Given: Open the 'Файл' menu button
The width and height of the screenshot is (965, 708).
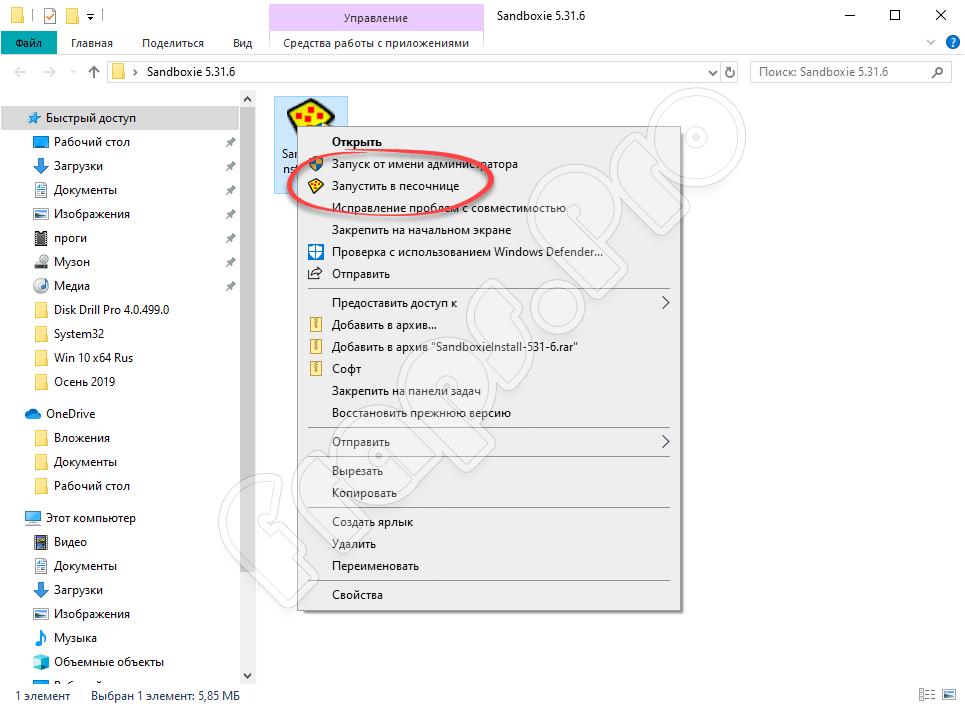Looking at the screenshot, I should tap(28, 43).
